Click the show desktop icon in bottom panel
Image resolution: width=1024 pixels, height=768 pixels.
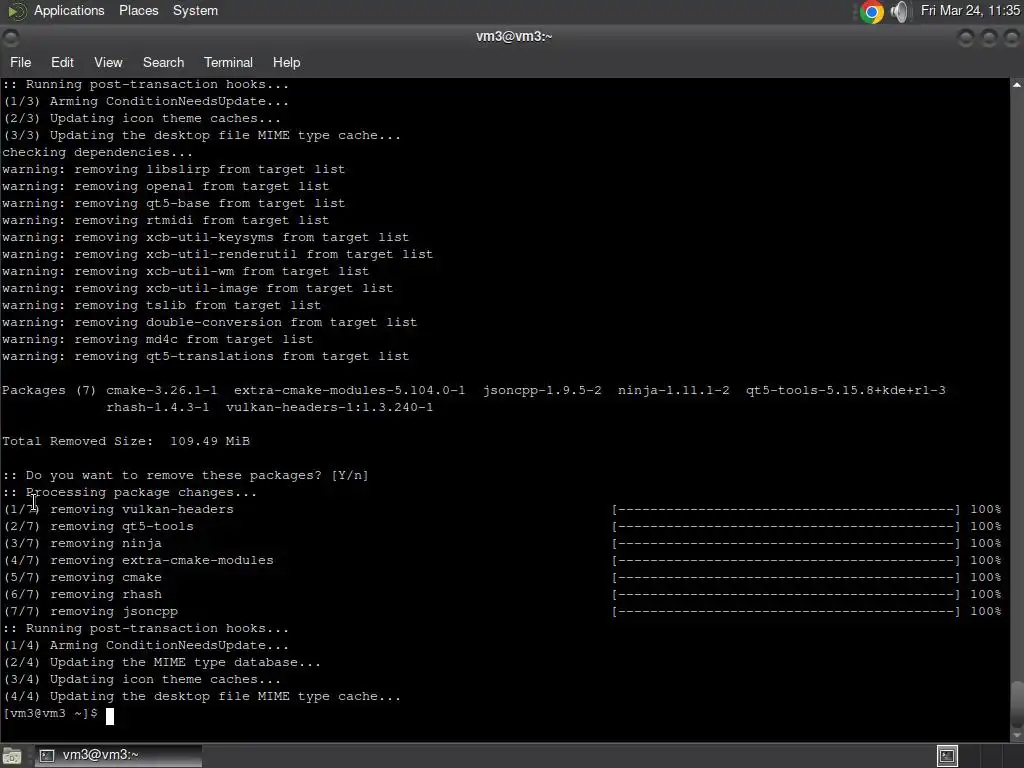[x=12, y=756]
